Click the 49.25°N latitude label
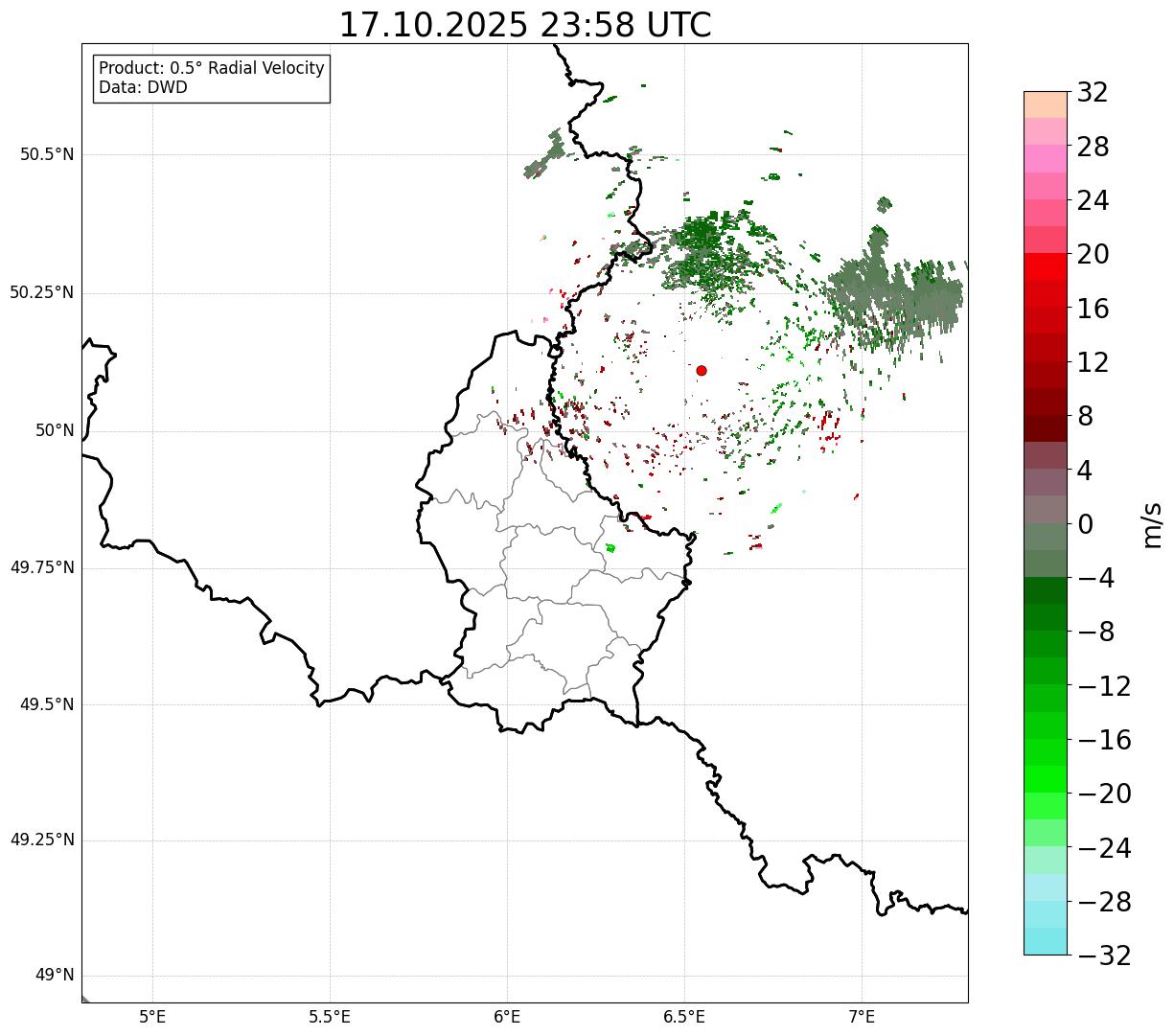The width and height of the screenshot is (1174, 1036). pos(42,840)
